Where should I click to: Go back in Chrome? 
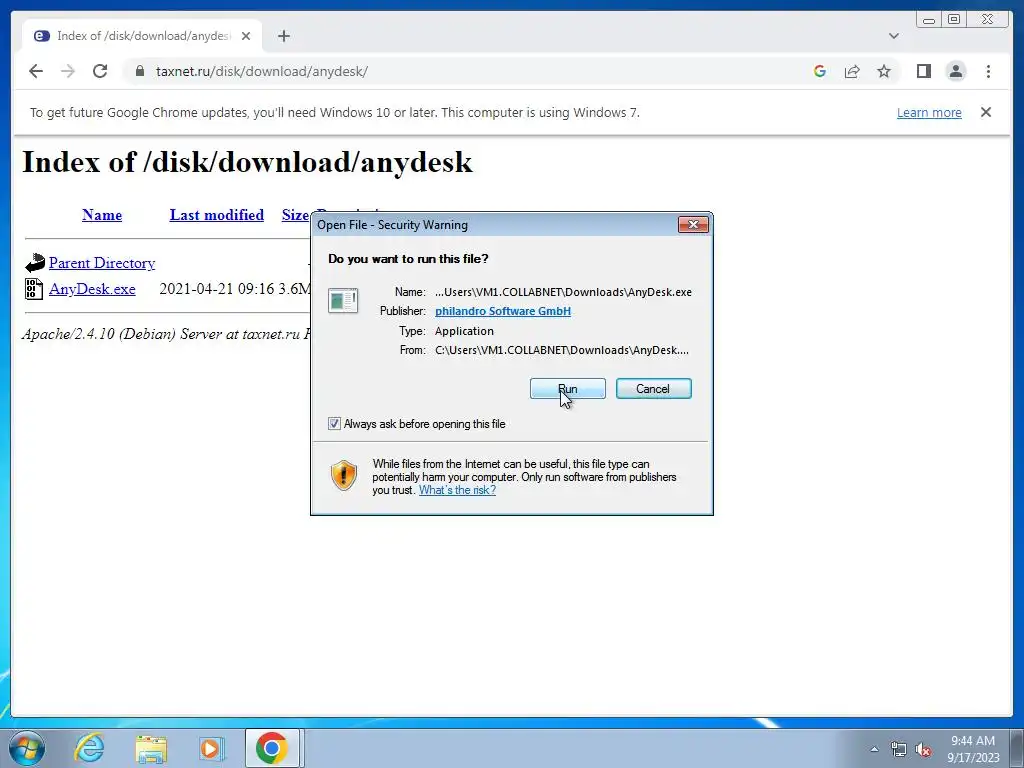tap(36, 71)
